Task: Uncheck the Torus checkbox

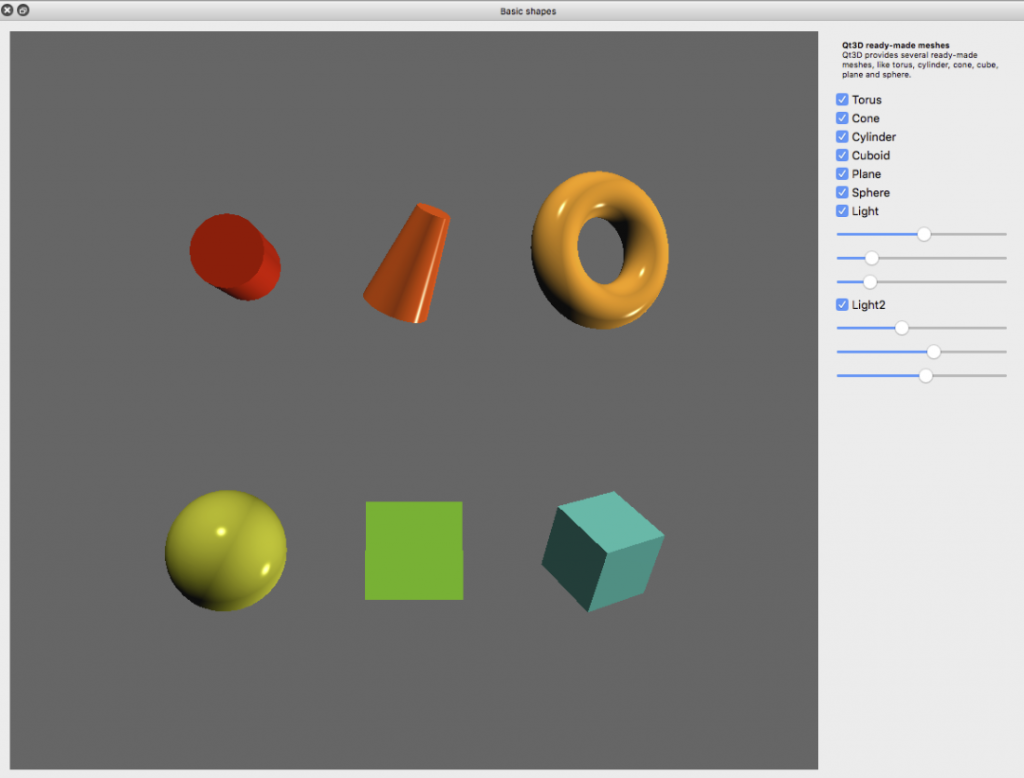Action: click(842, 100)
